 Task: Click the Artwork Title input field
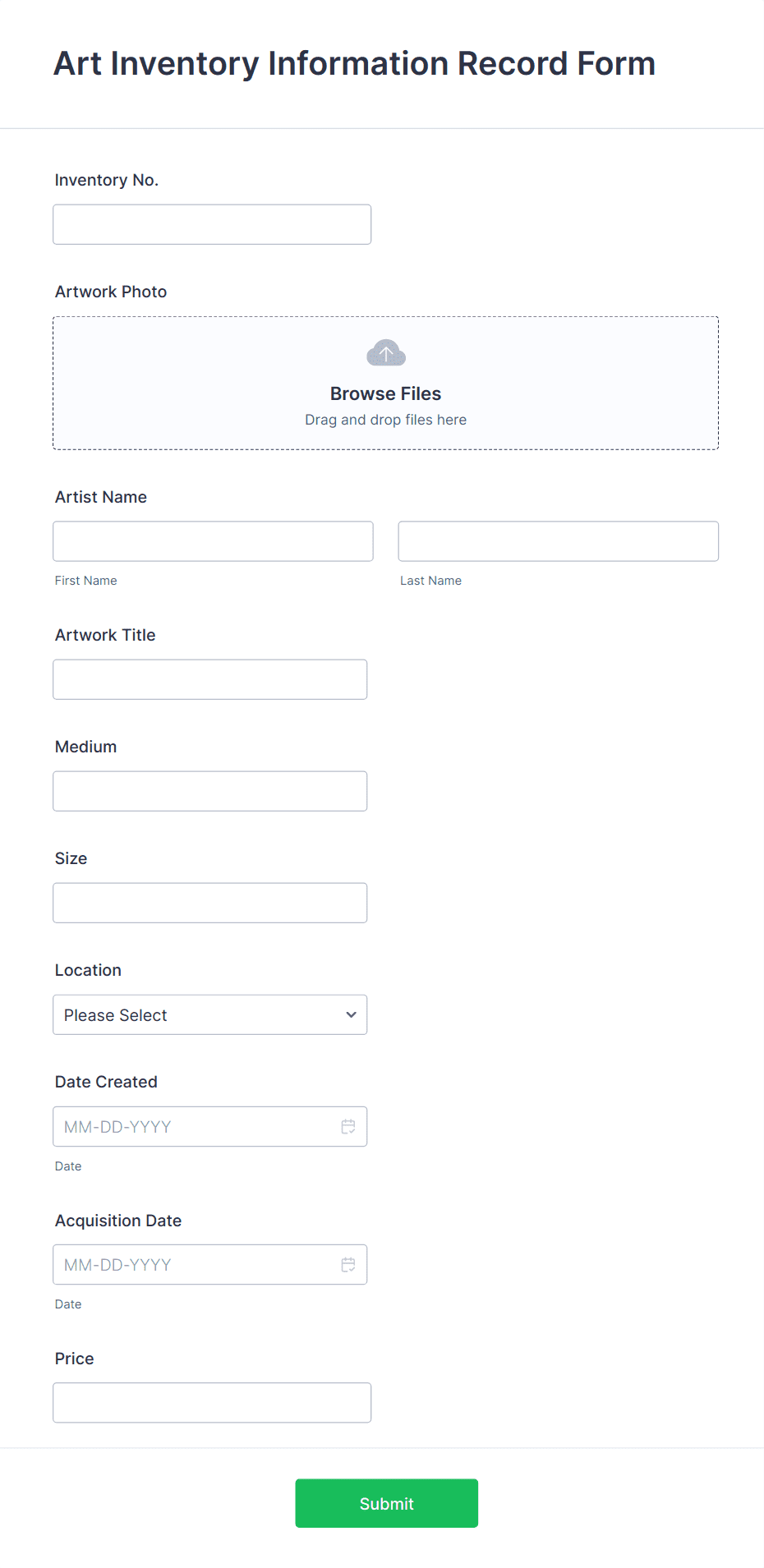[x=209, y=678]
